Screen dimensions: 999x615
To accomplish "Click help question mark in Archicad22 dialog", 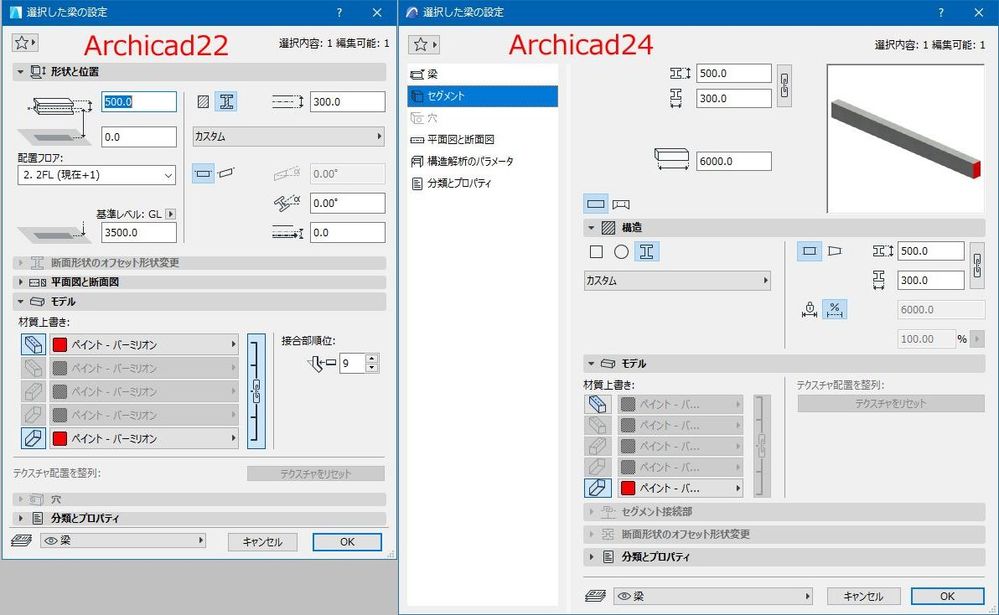I will point(339,12).
